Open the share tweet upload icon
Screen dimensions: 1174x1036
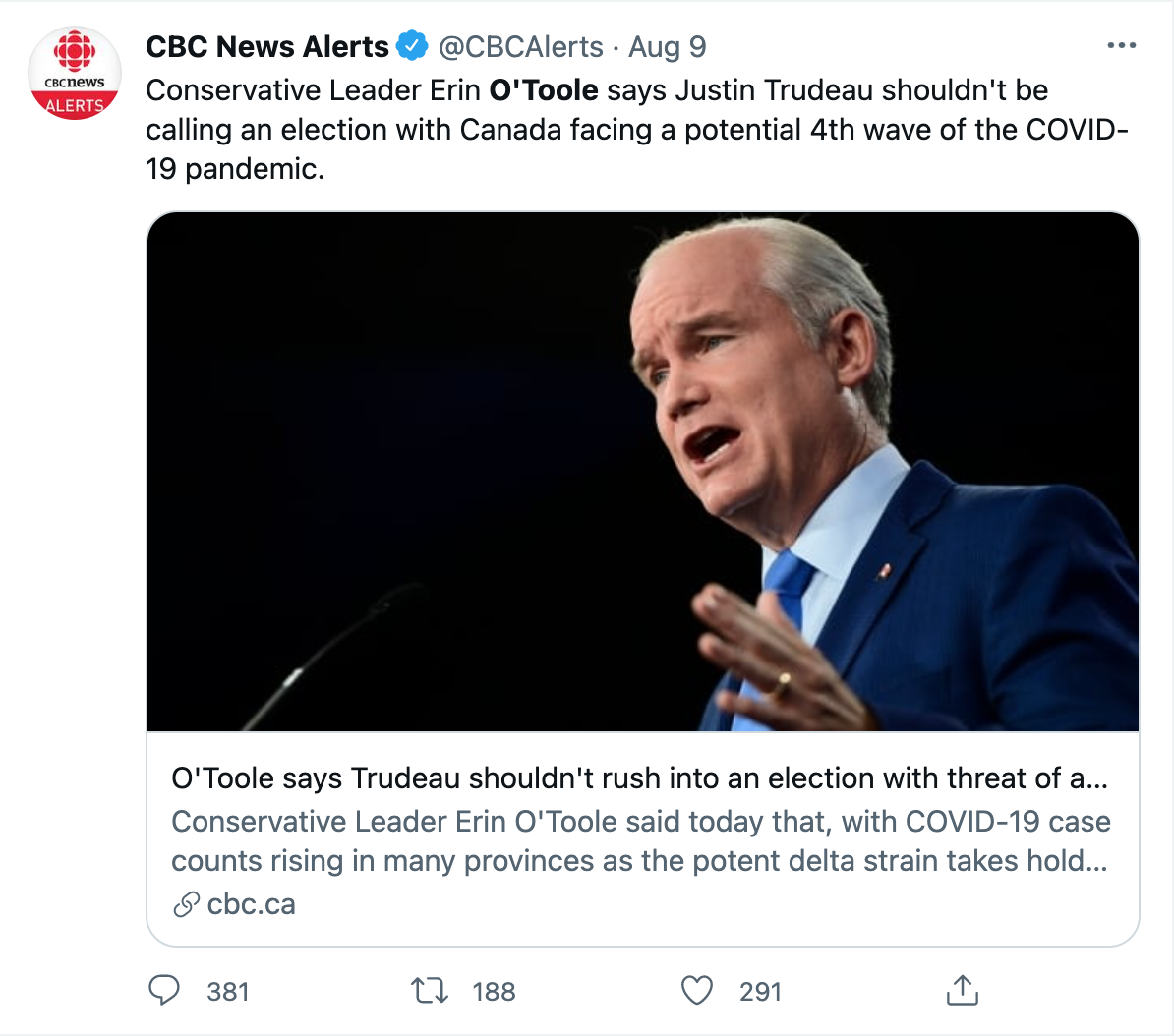[963, 990]
